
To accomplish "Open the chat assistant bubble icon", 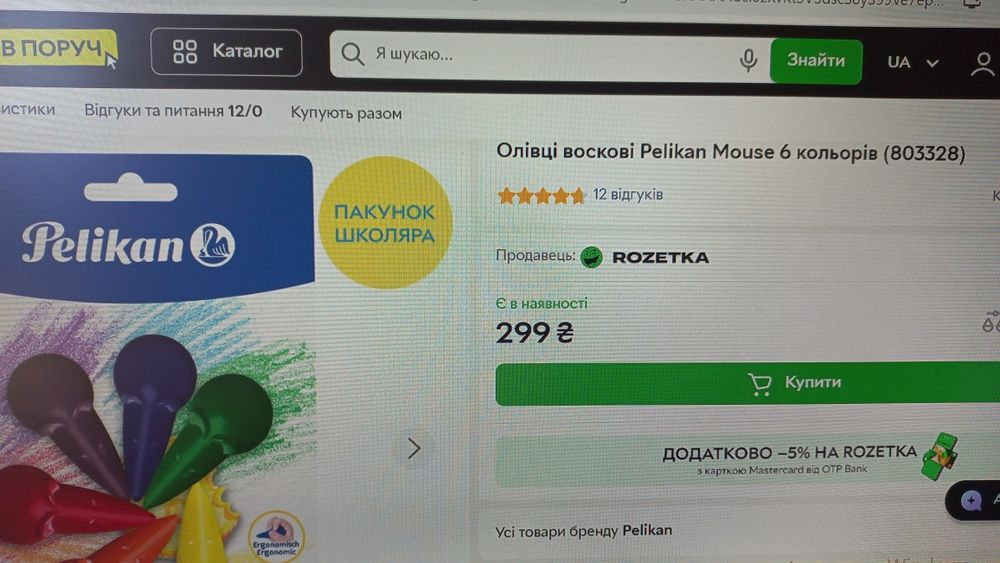I will click(x=971, y=501).
